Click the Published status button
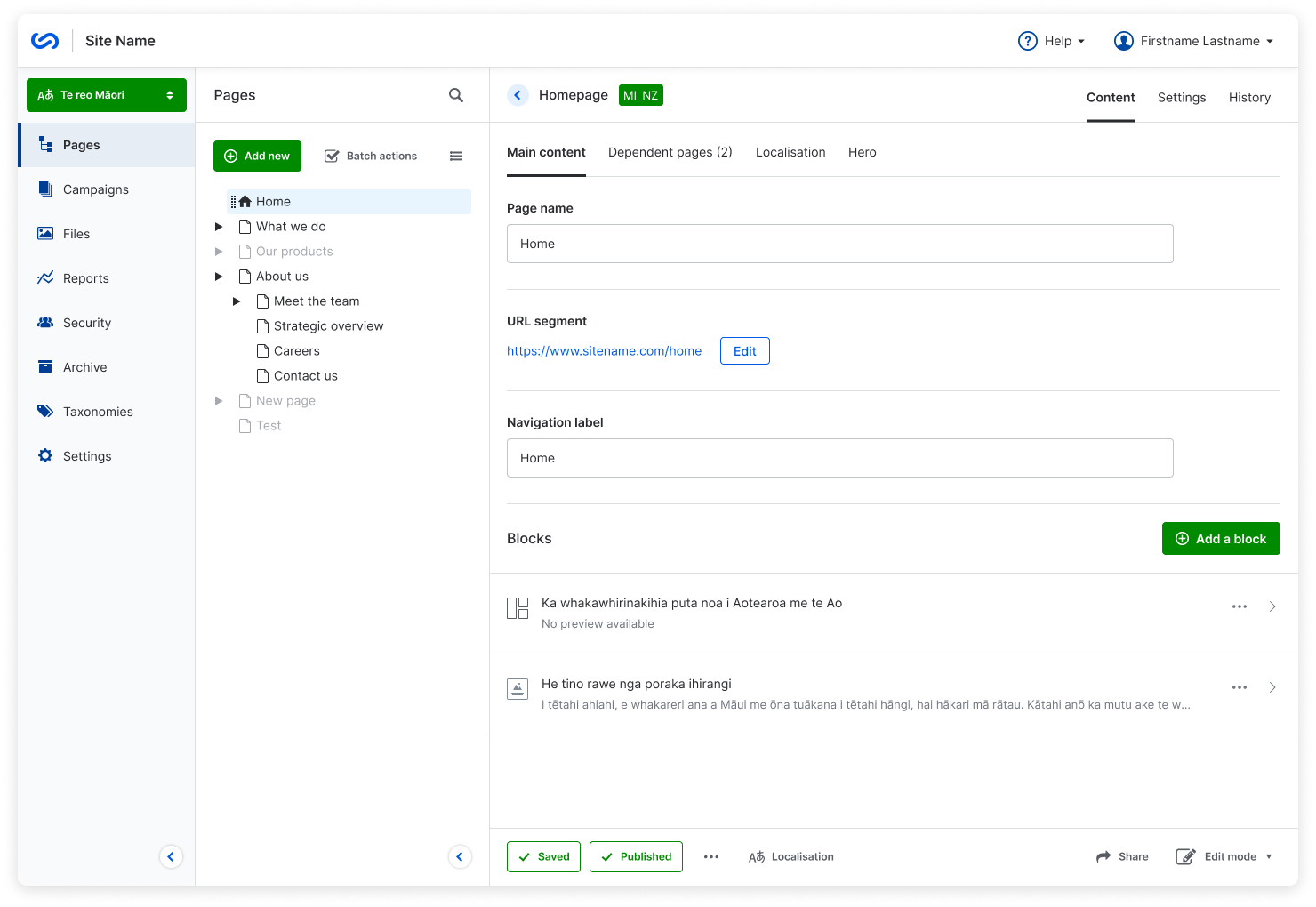The image size is (1316, 907). tap(636, 856)
